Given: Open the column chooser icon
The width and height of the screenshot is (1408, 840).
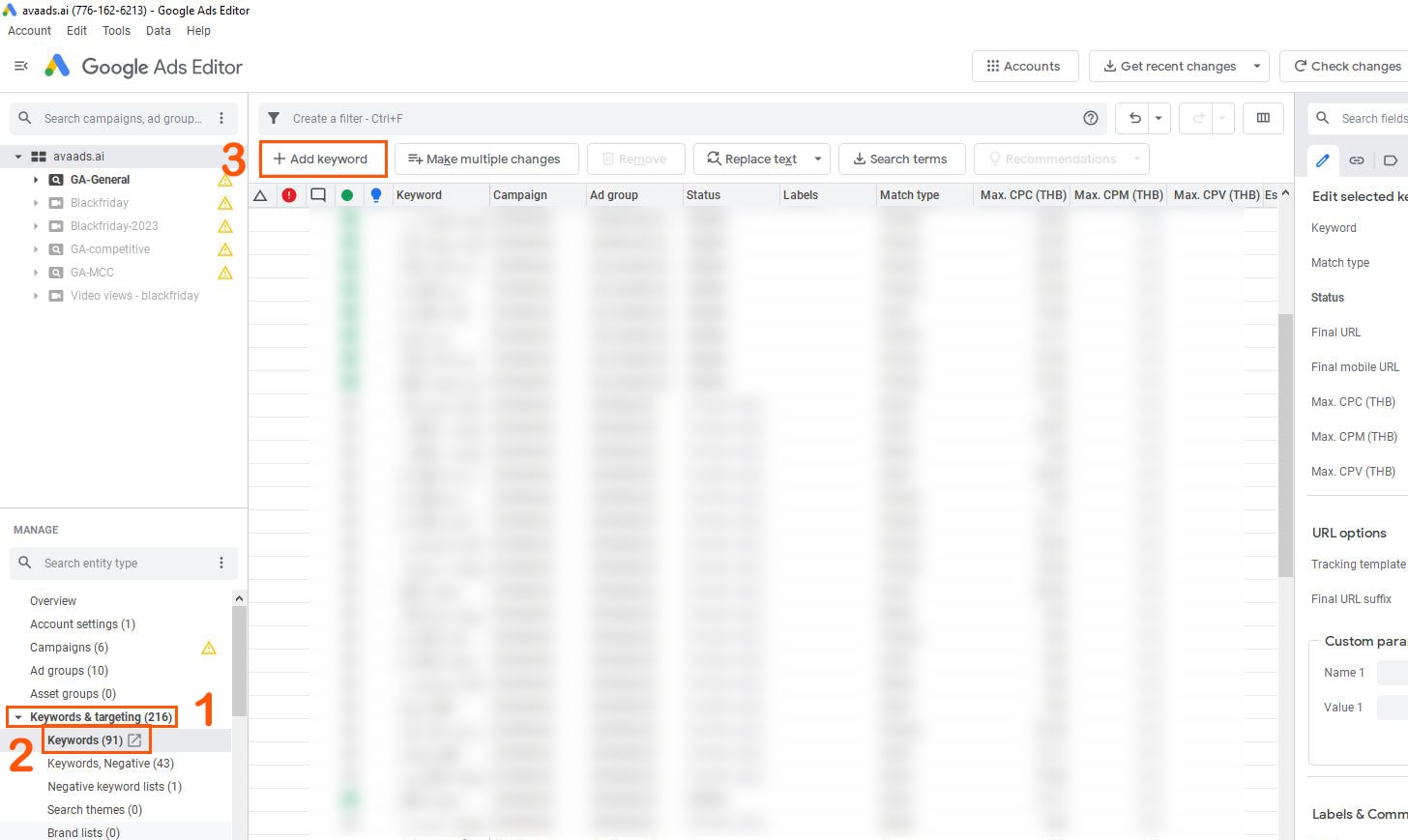Looking at the screenshot, I should (x=1263, y=118).
